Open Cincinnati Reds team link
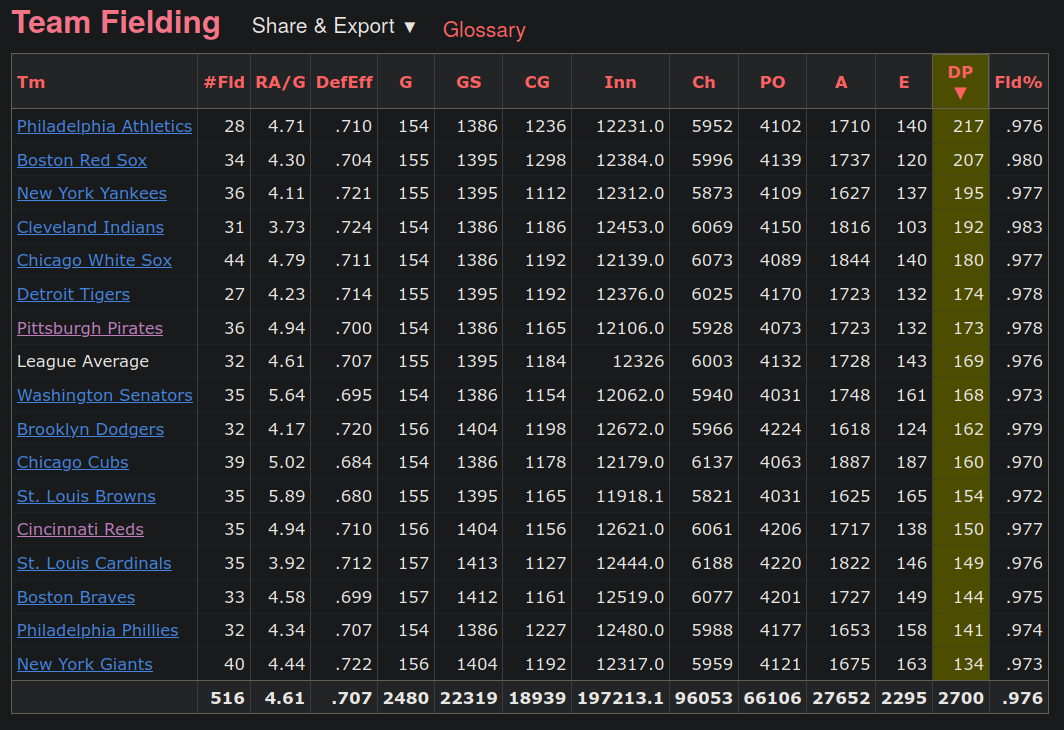The width and height of the screenshot is (1064, 730). pyautogui.click(x=80, y=529)
